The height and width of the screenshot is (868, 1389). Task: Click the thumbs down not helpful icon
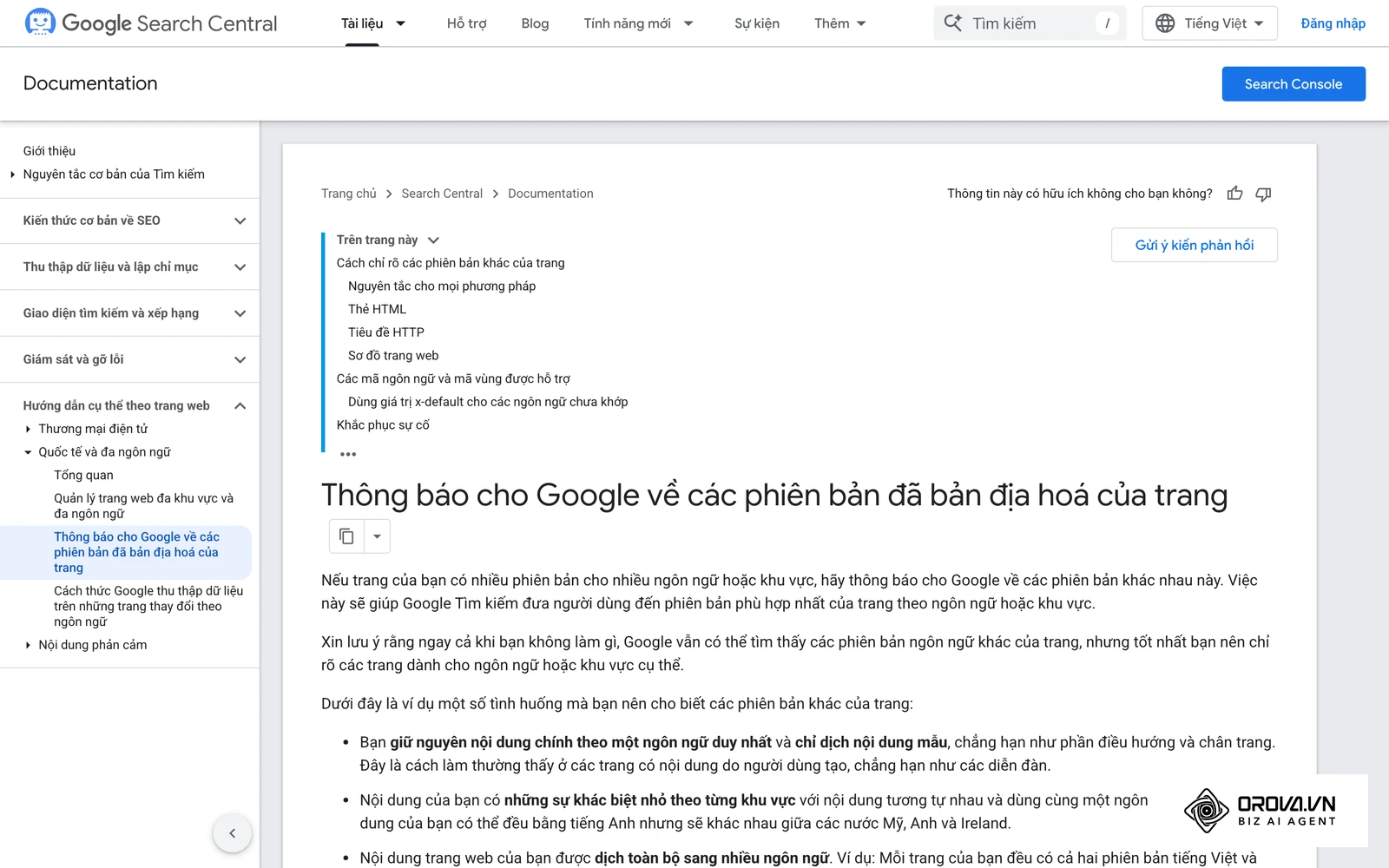tap(1263, 194)
